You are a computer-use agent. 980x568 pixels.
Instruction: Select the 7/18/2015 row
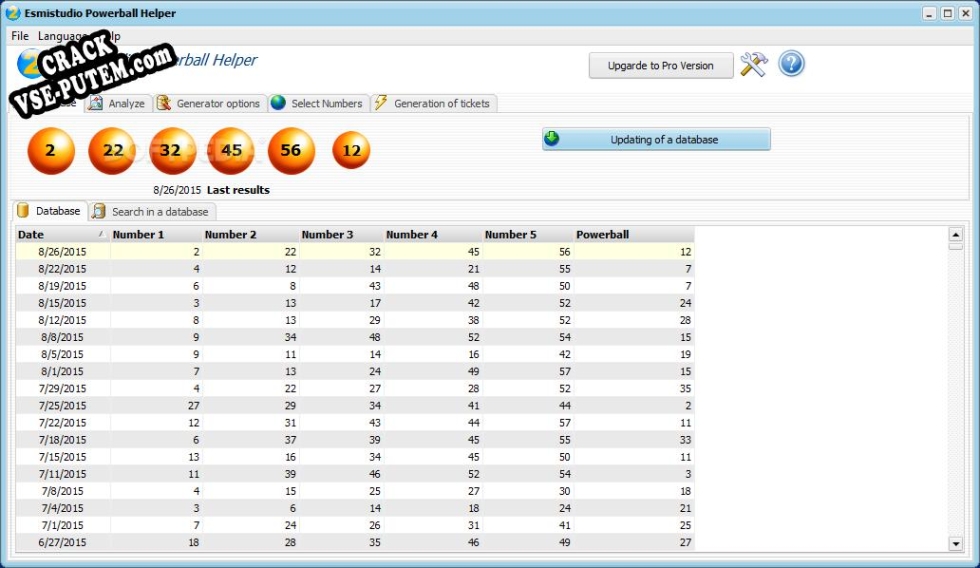(354, 439)
